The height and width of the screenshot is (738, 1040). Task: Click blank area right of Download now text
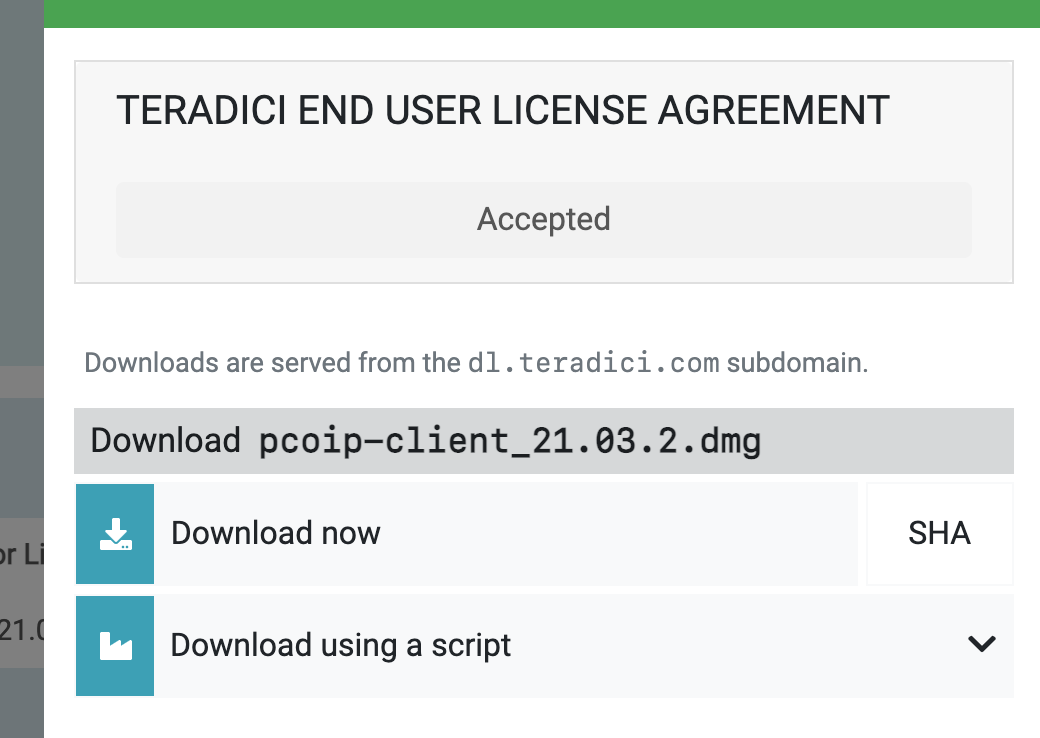point(620,534)
